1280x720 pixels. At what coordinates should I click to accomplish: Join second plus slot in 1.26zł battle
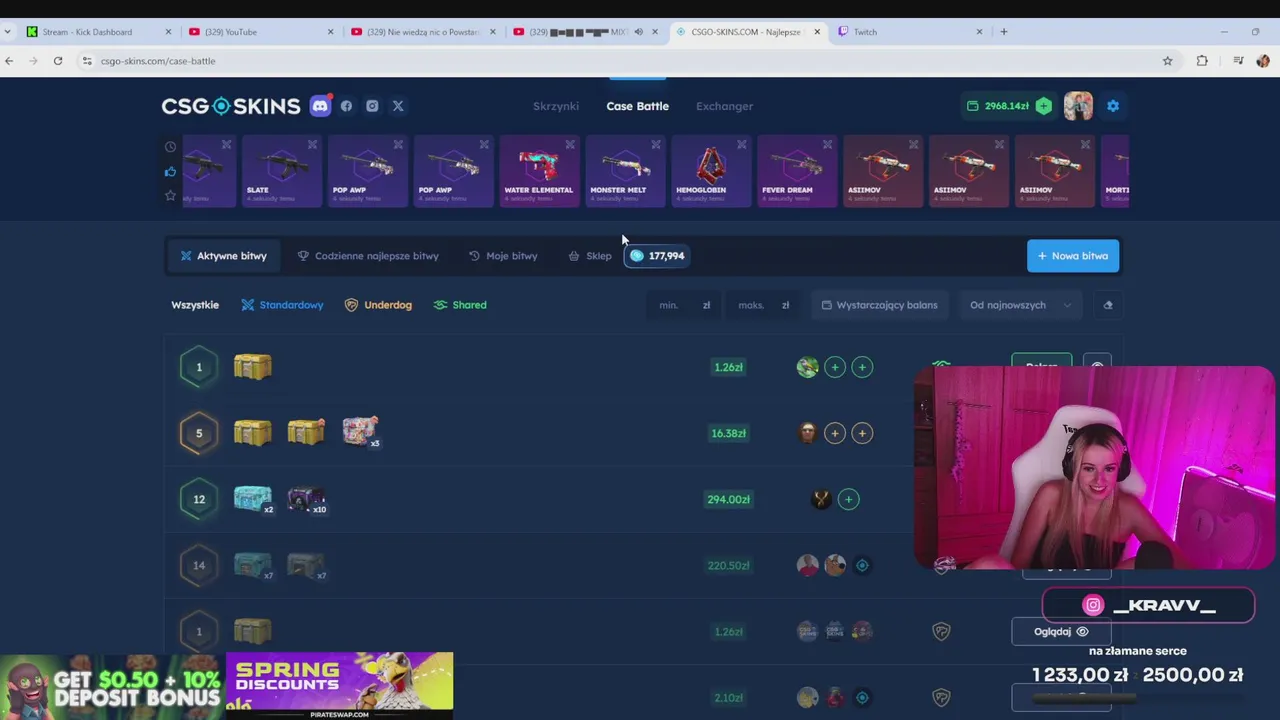[x=862, y=367]
